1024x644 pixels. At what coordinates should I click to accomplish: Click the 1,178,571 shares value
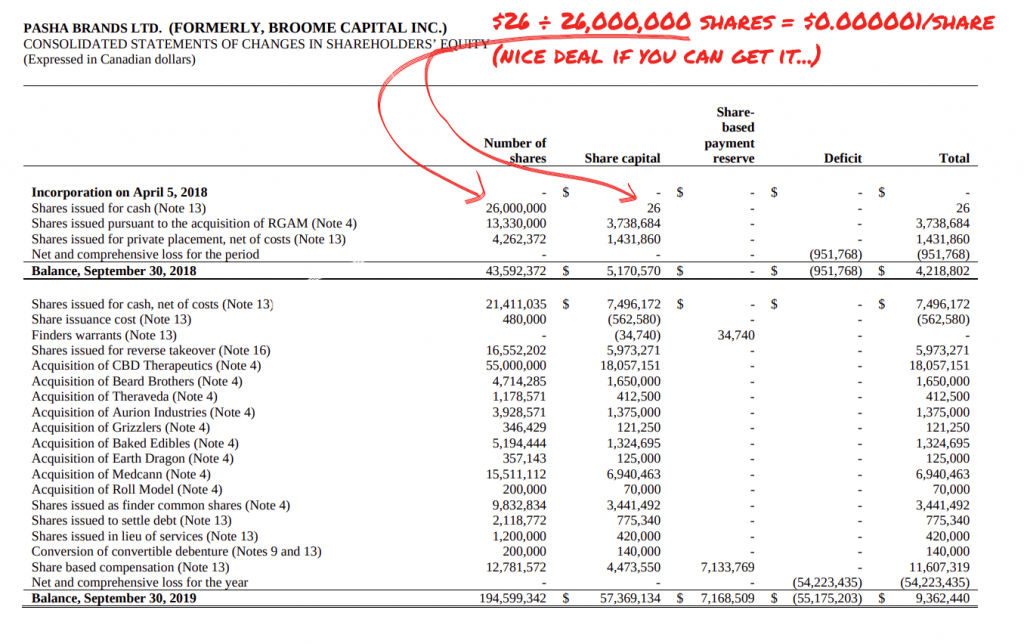[519, 396]
